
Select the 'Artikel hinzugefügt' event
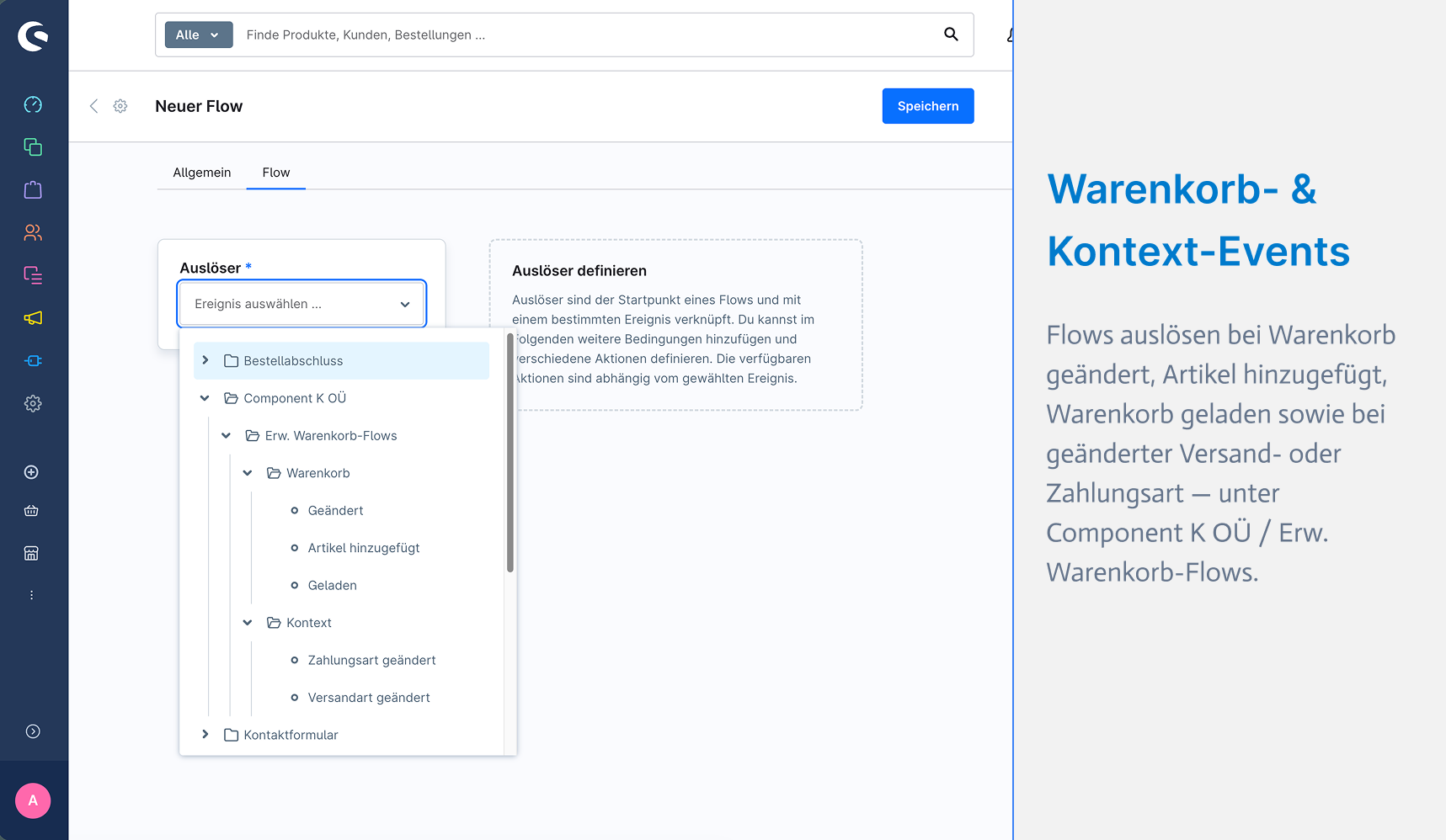pos(363,548)
